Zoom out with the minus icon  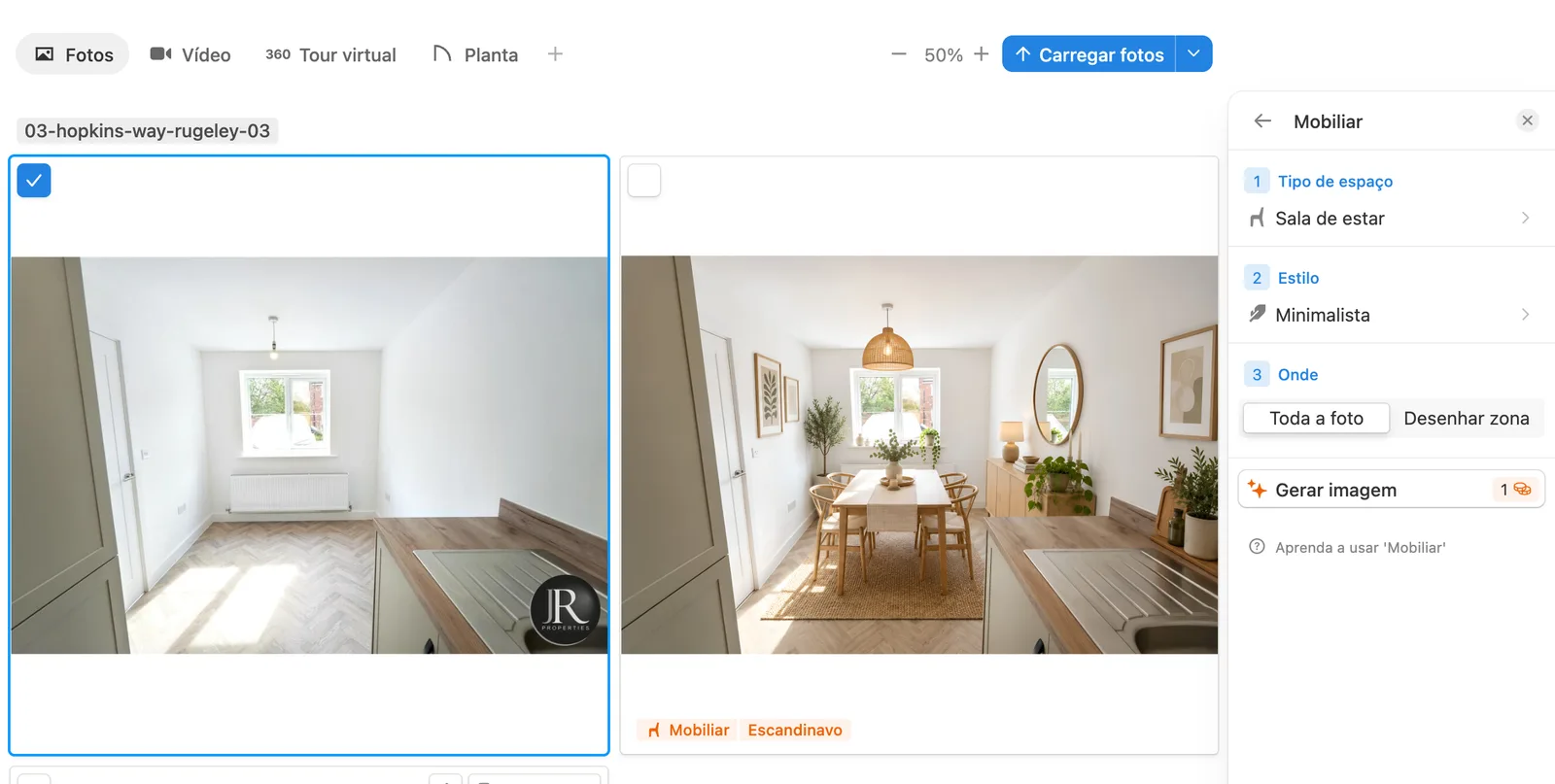(899, 54)
